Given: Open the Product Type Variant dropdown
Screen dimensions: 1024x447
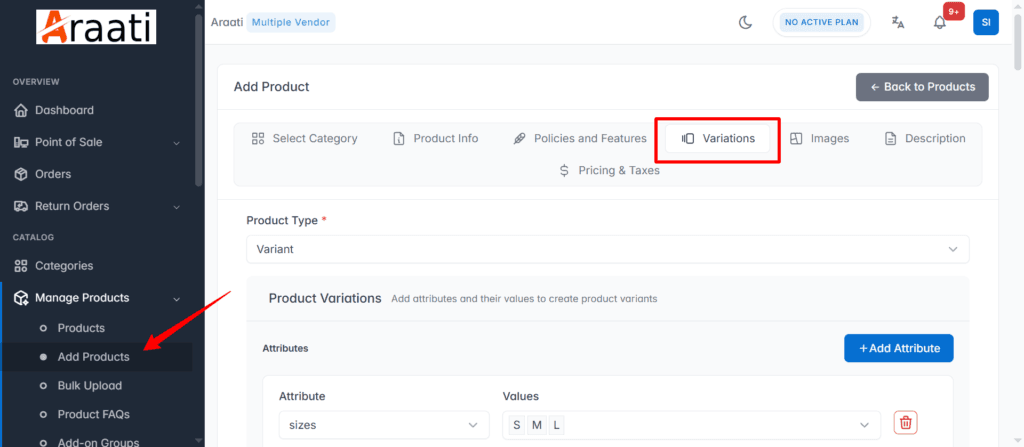Looking at the screenshot, I should [607, 250].
